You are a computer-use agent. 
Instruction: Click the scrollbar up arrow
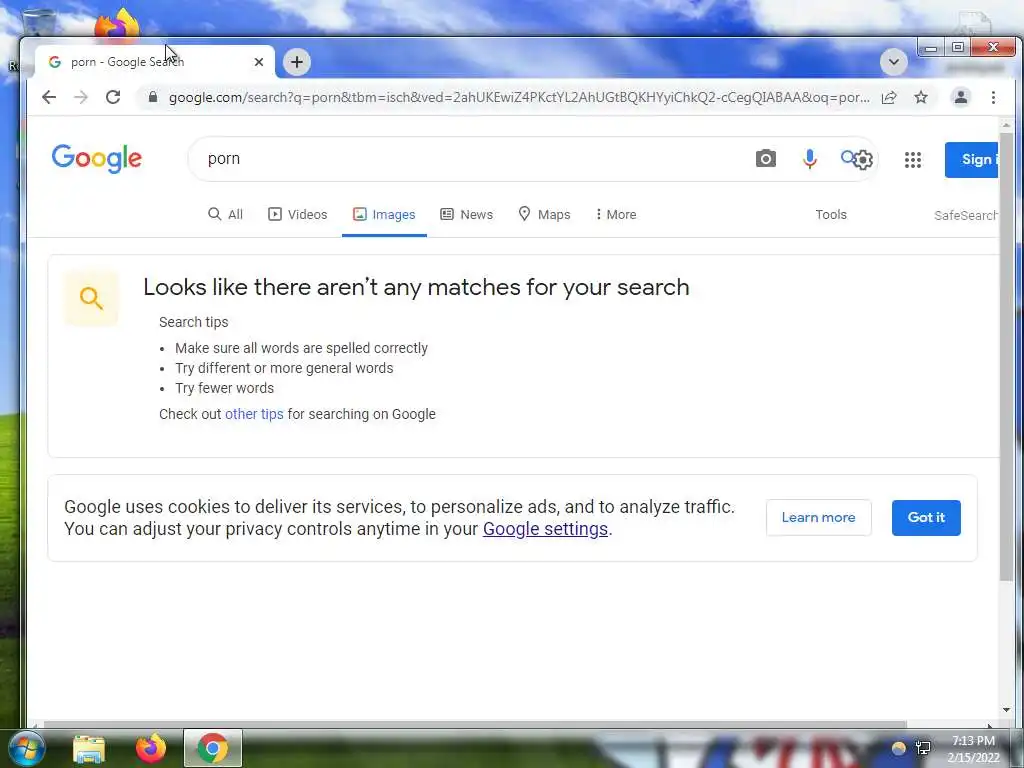(1006, 125)
